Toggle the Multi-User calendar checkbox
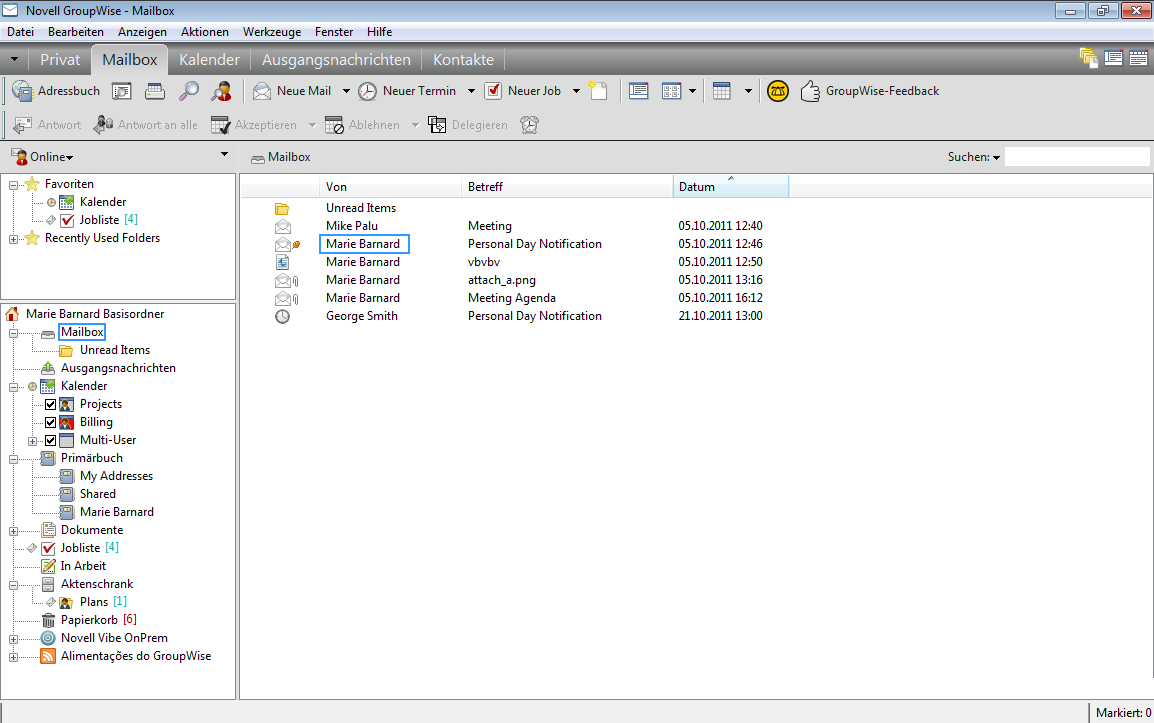 click(x=51, y=440)
